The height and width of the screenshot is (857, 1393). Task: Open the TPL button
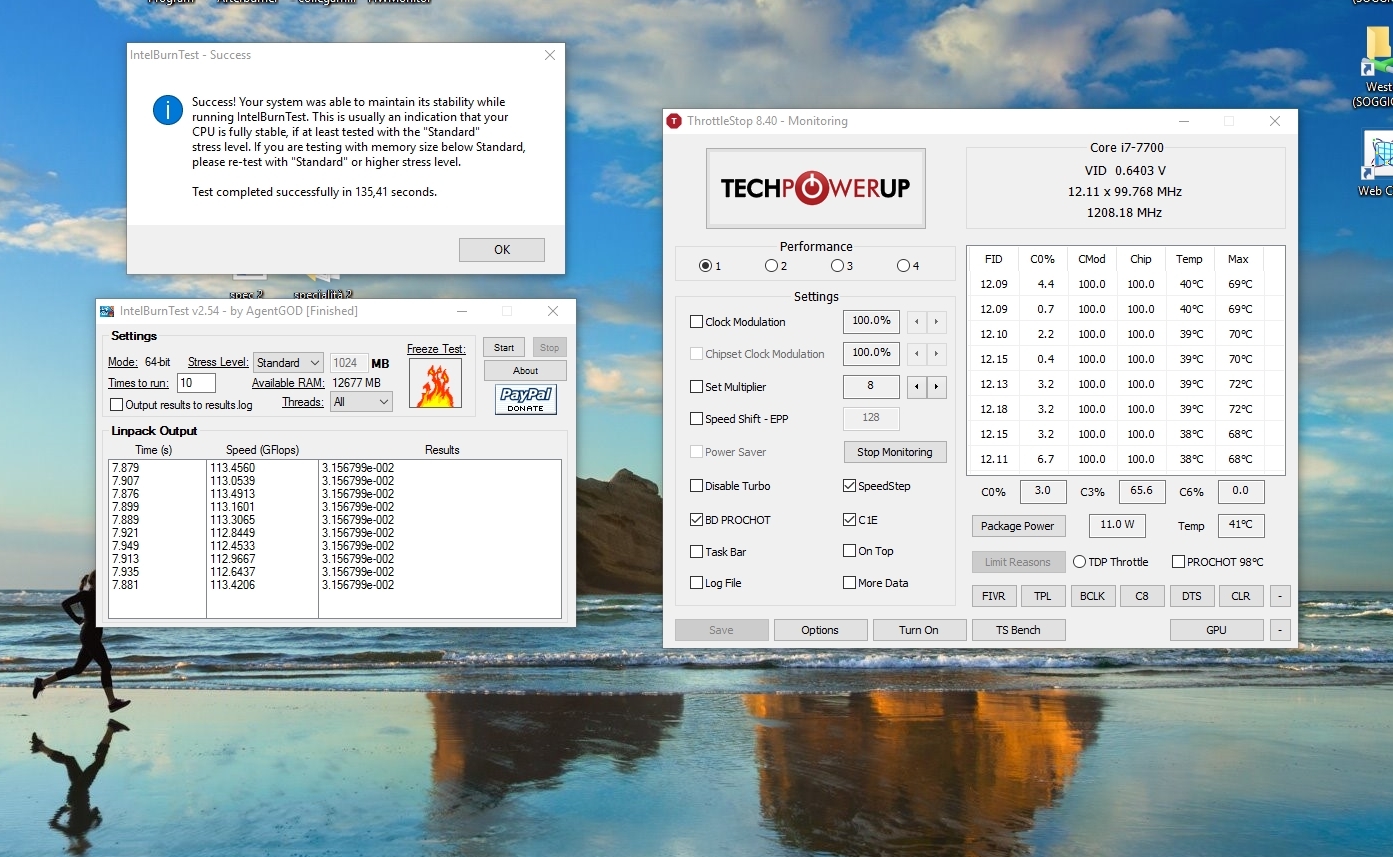1043,596
